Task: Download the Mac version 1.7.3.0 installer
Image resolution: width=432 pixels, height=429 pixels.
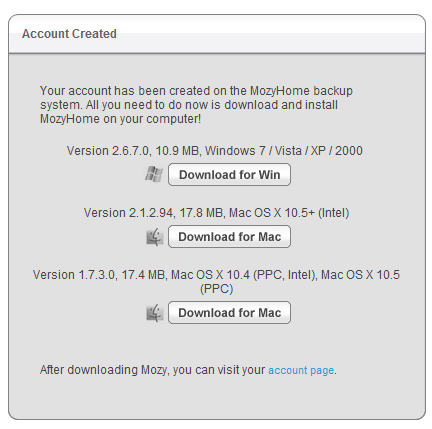Action: 229,313
